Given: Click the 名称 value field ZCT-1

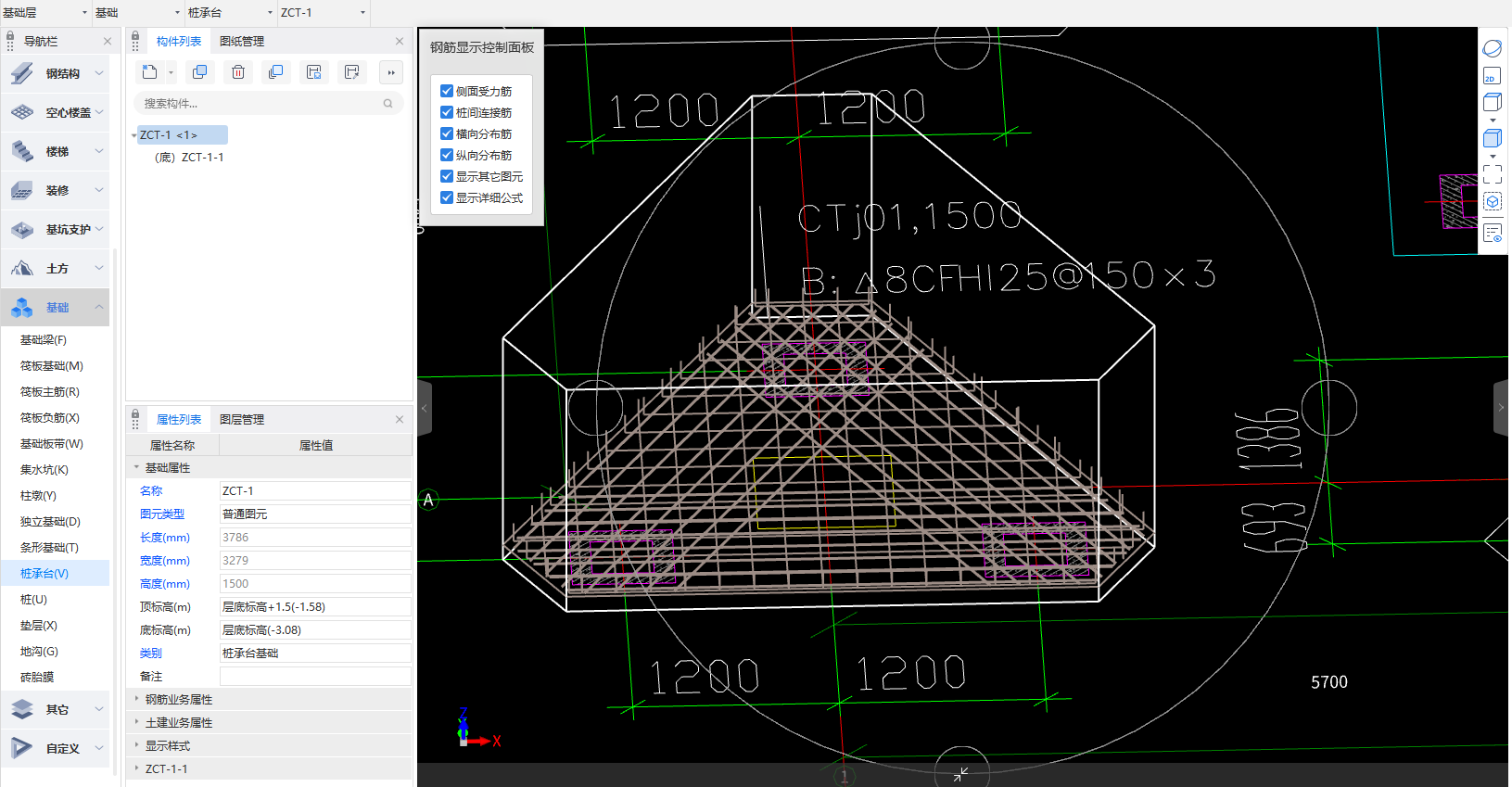Looking at the screenshot, I should coord(315,491).
